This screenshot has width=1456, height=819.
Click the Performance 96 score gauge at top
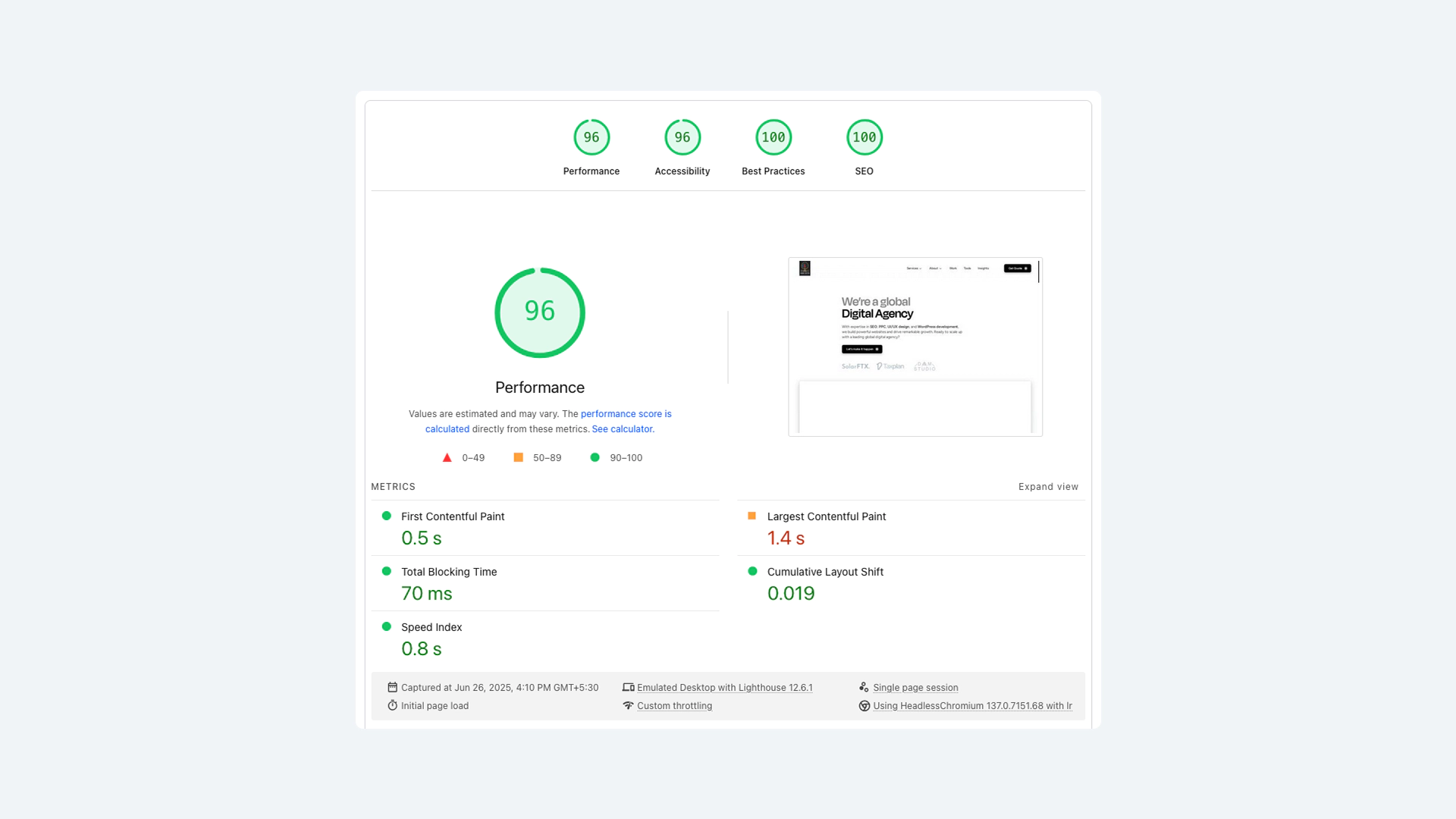(591, 137)
